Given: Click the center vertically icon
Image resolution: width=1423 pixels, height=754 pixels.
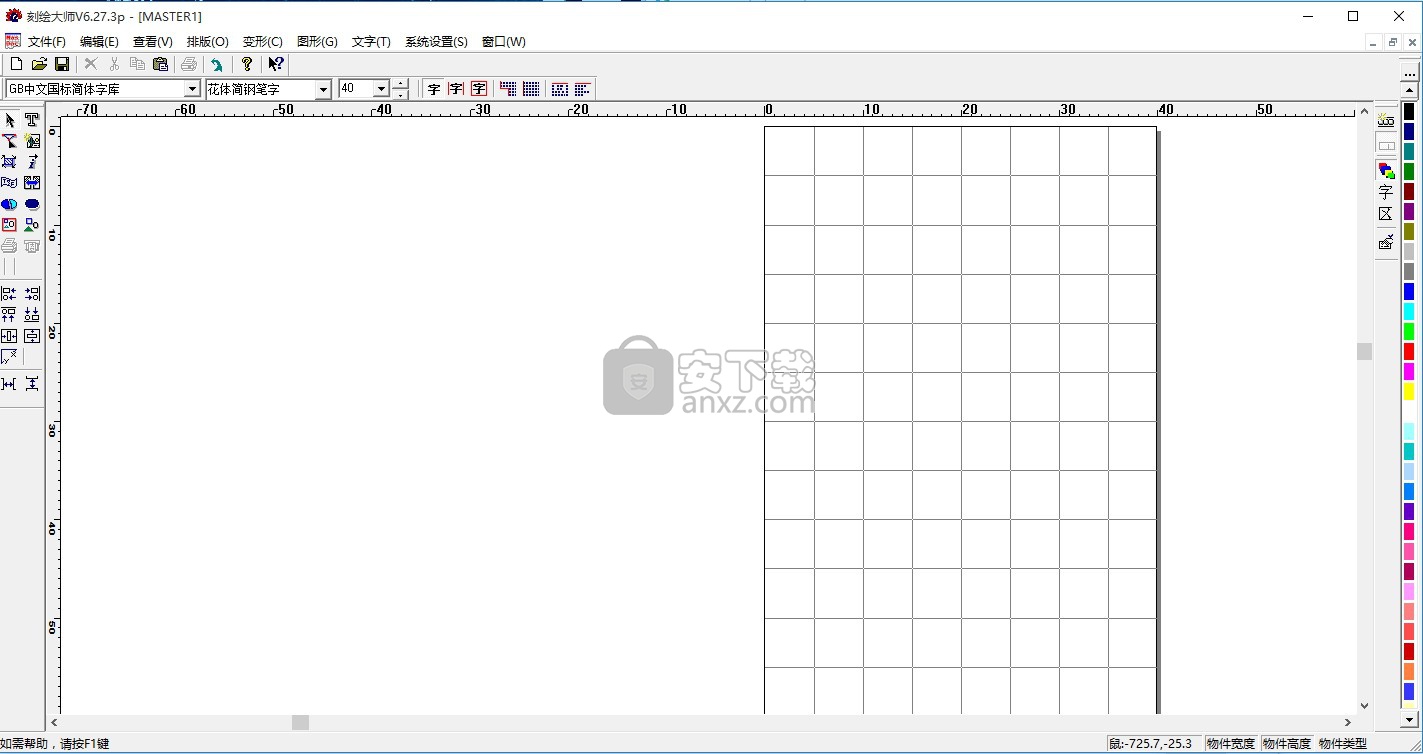Looking at the screenshot, I should click(x=32, y=336).
